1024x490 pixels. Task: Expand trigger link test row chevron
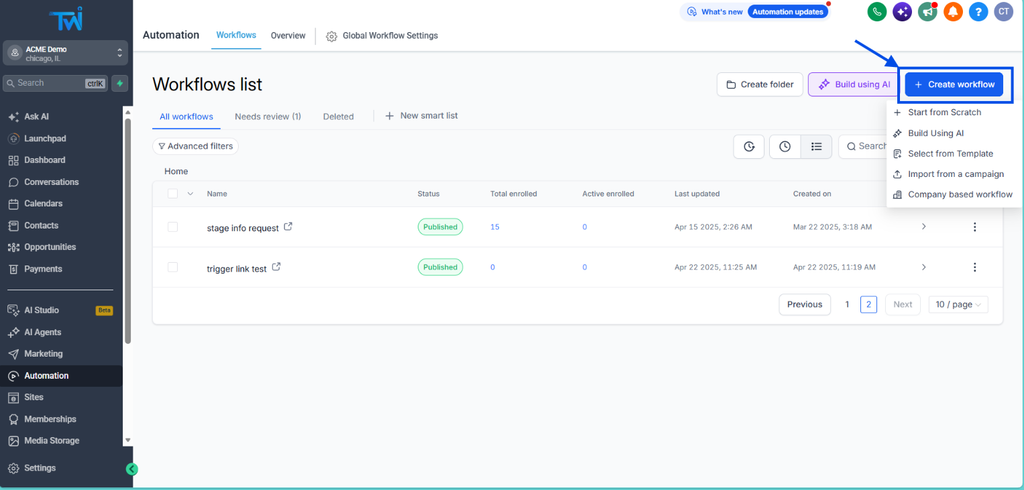[x=923, y=267]
